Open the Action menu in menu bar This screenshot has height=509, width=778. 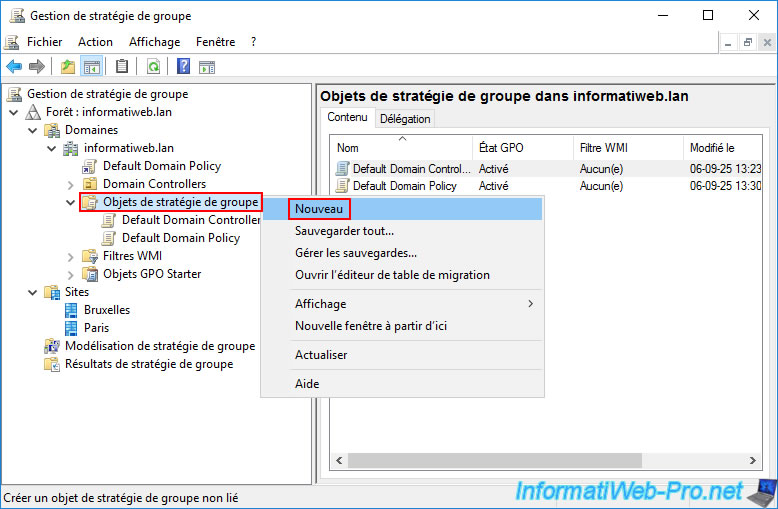(95, 42)
